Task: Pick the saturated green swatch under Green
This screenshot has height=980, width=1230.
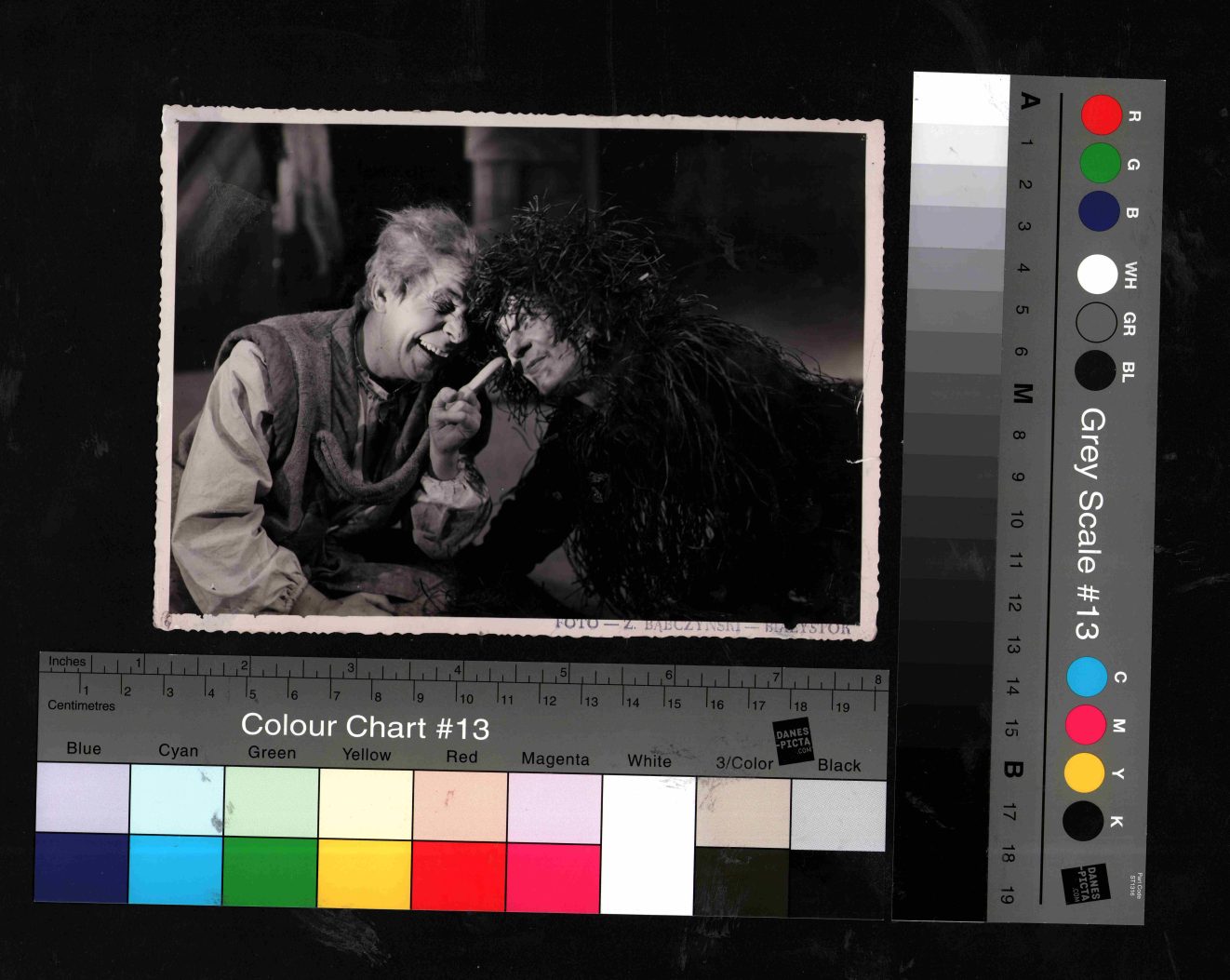Action: tap(270, 872)
